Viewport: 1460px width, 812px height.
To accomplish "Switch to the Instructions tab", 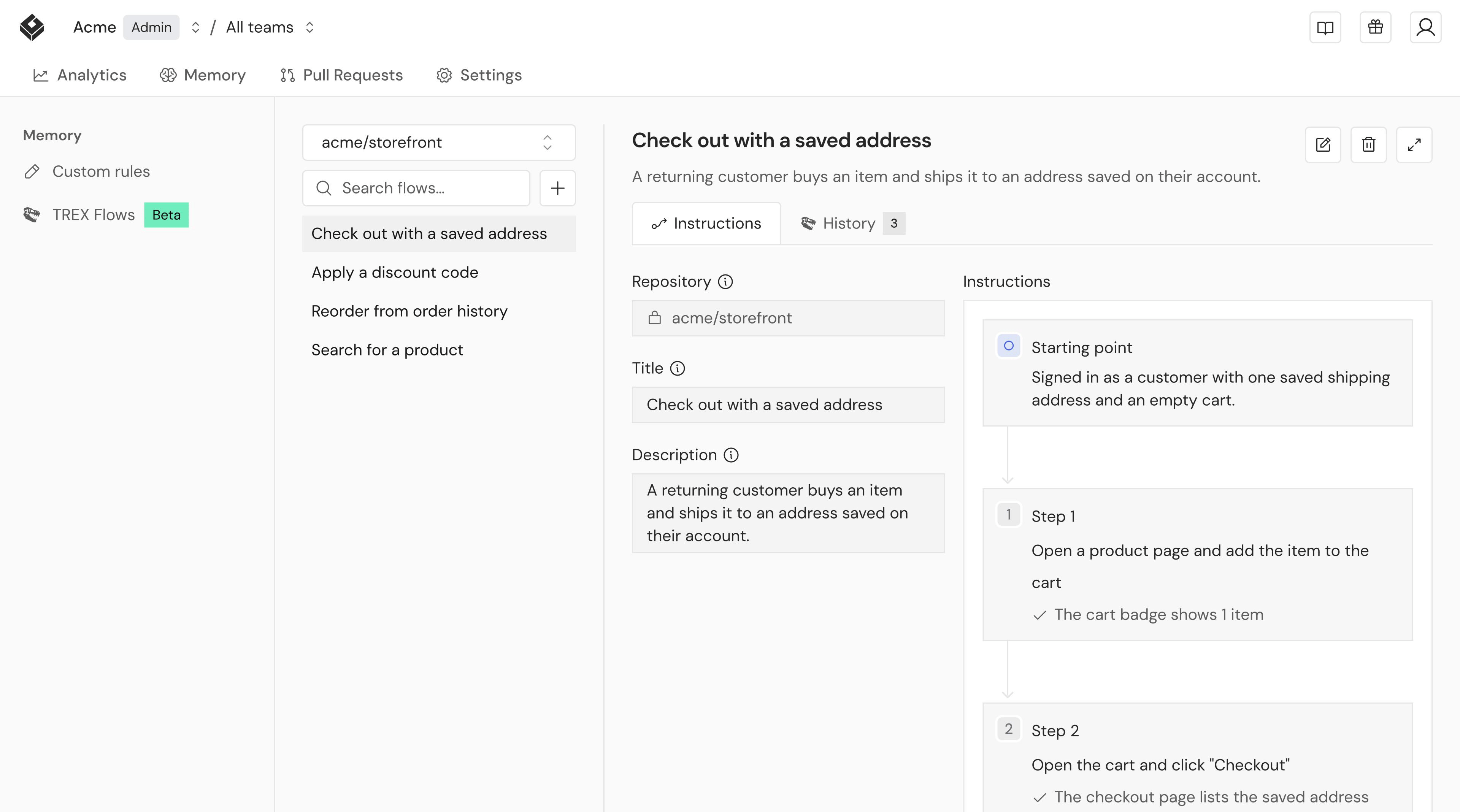I will coord(706,223).
